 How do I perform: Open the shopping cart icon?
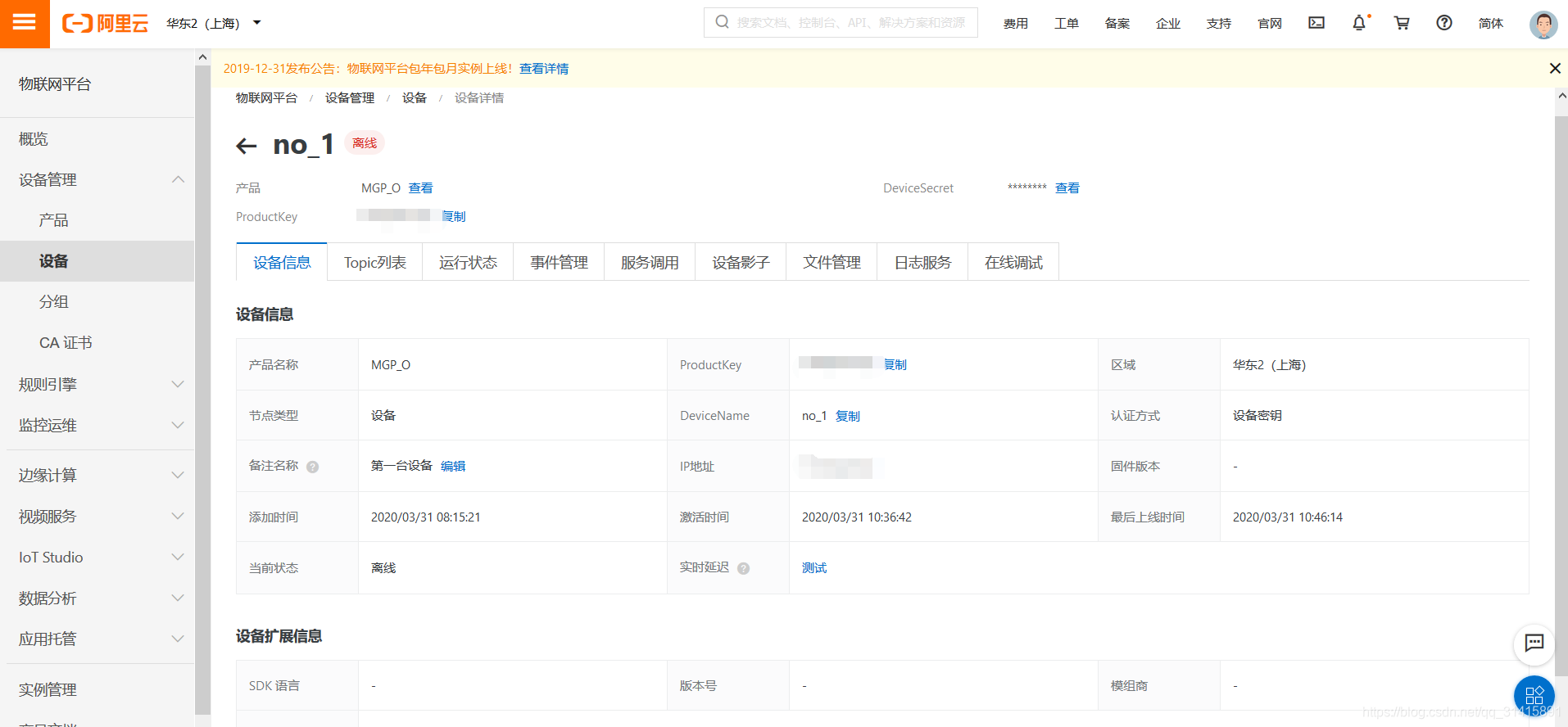tap(1402, 23)
